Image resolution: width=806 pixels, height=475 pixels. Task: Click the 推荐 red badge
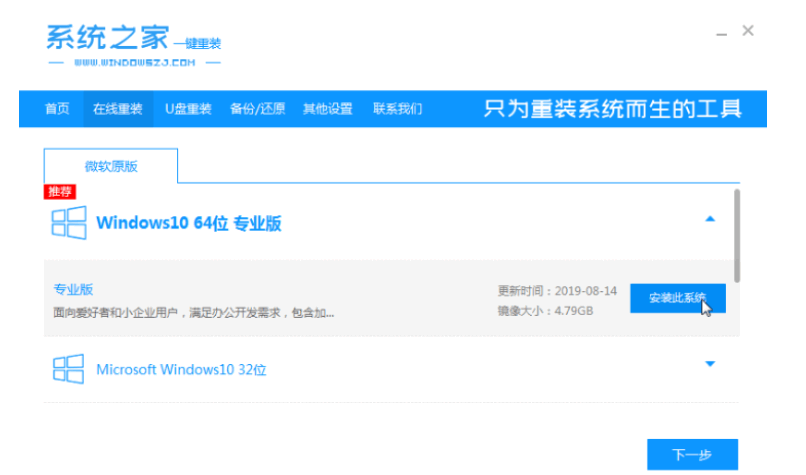[60, 192]
